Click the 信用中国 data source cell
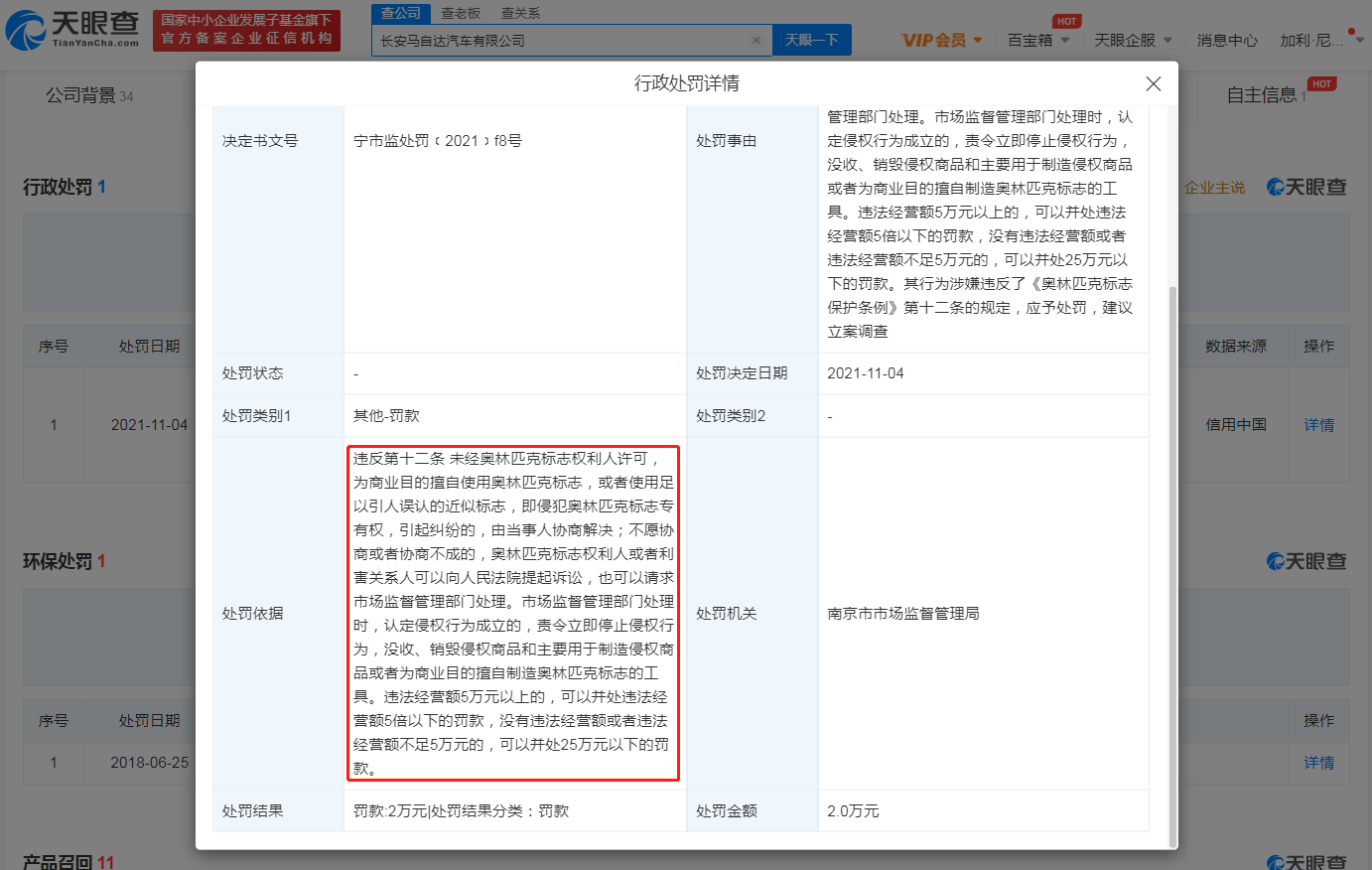 (1236, 425)
